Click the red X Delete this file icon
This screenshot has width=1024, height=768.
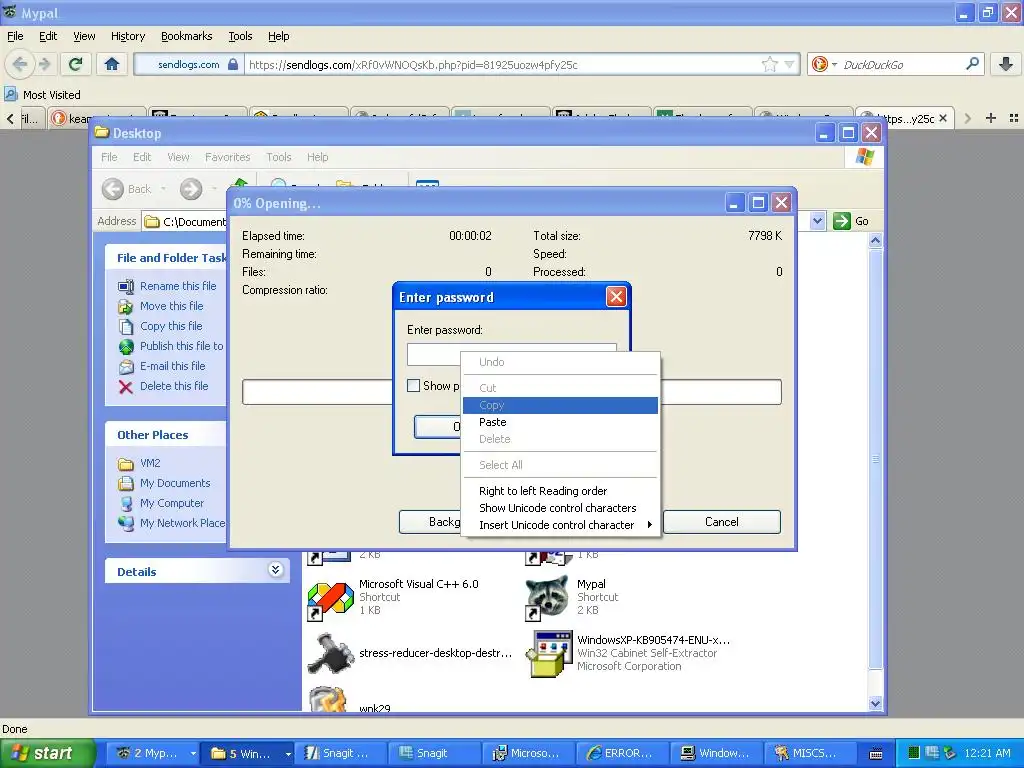[126, 387]
